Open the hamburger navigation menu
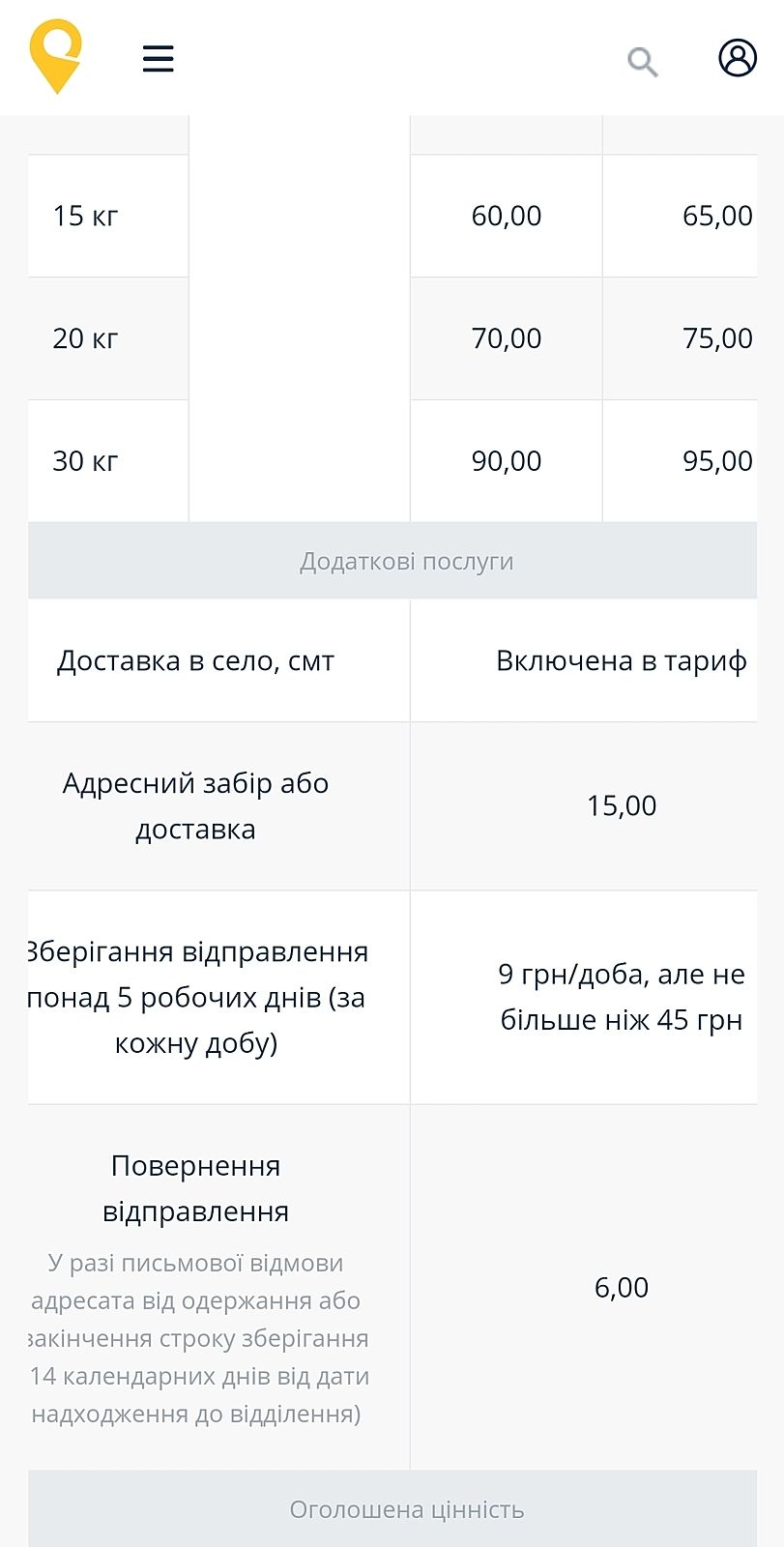The image size is (784, 1547). (158, 58)
